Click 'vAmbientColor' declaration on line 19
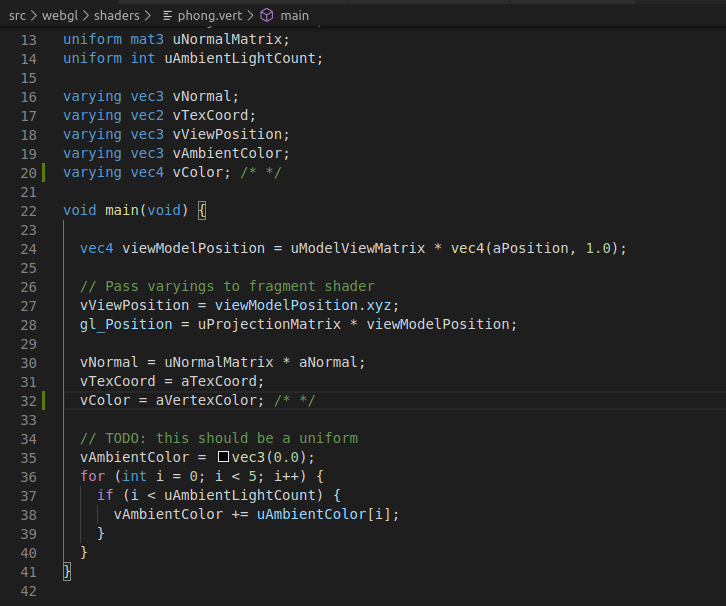This screenshot has height=606, width=726. point(227,153)
